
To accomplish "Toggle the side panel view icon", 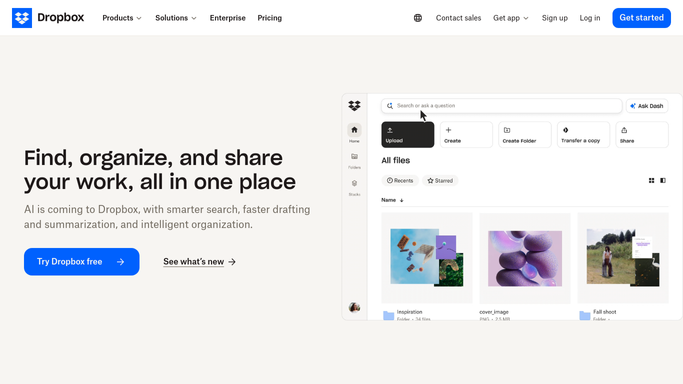I will point(663,180).
